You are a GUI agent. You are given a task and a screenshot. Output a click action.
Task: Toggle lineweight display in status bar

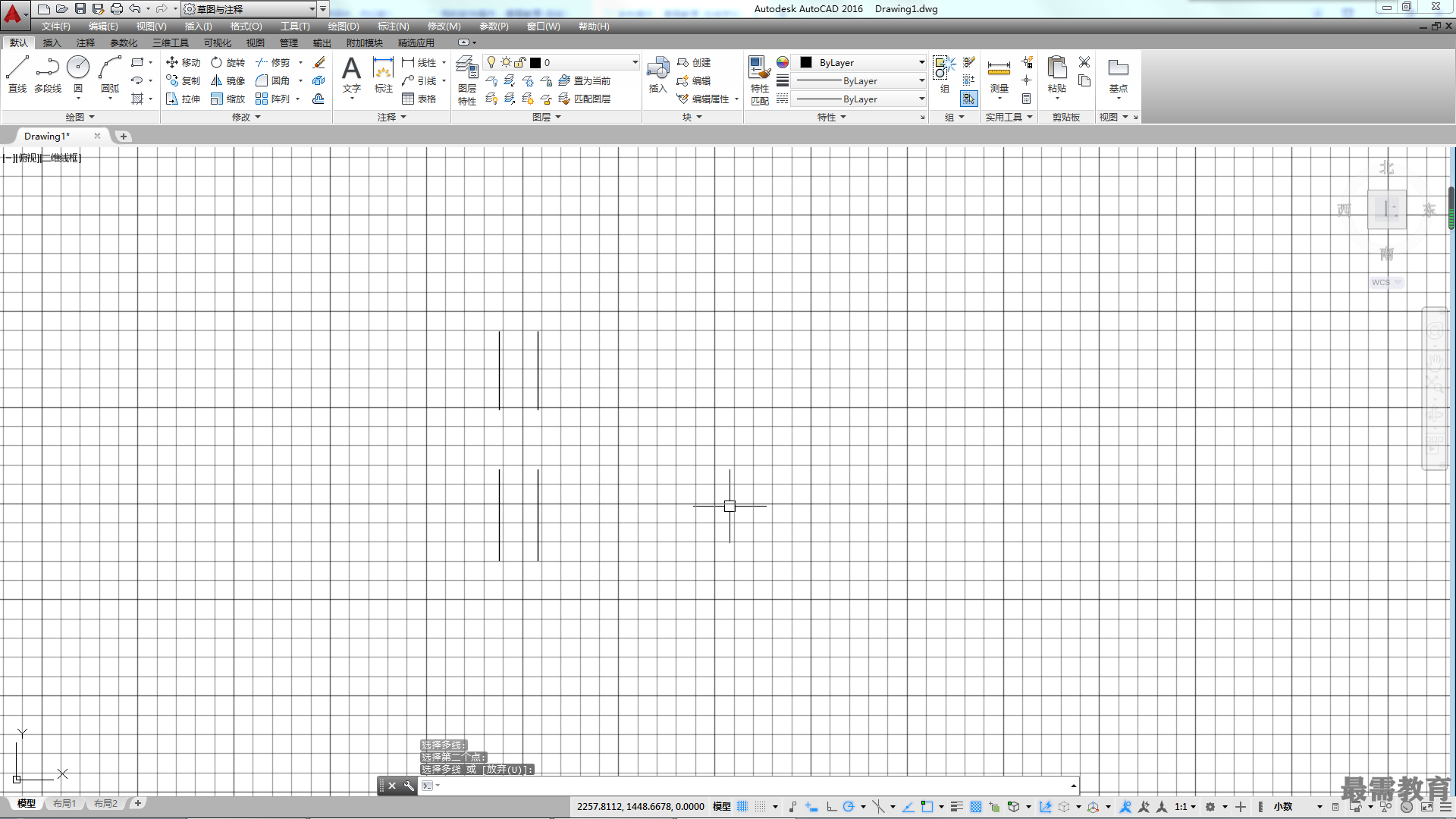957,806
